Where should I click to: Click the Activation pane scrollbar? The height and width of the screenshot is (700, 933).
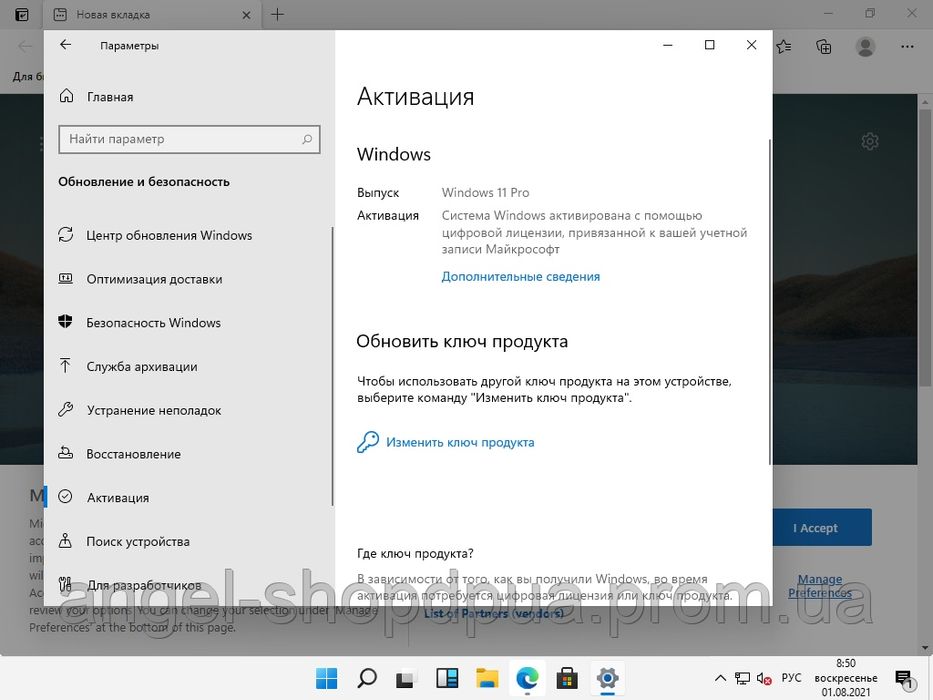770,302
